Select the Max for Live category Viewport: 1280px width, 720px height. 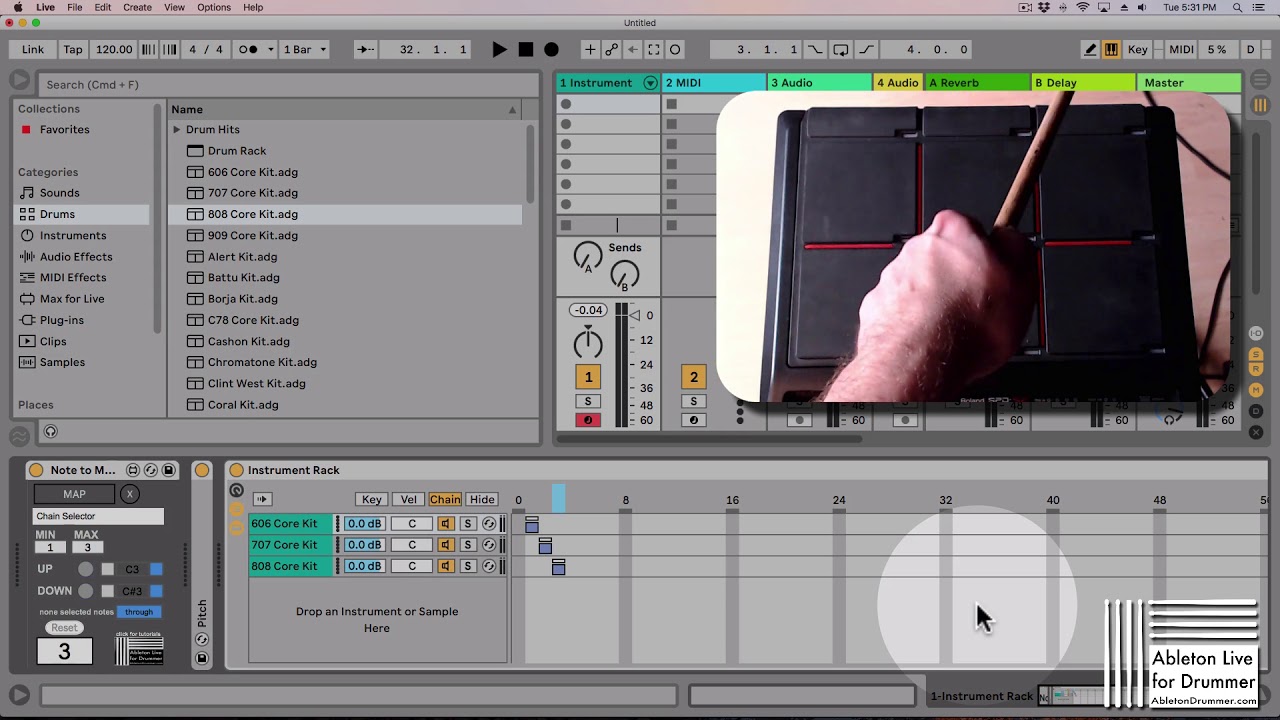(72, 299)
